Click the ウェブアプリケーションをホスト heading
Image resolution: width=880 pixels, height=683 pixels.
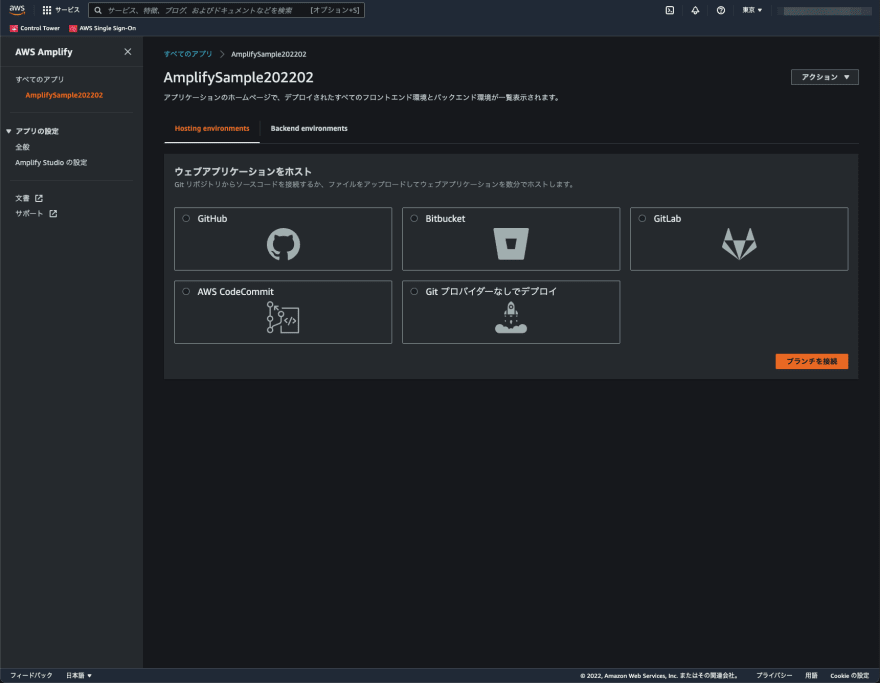243,172
